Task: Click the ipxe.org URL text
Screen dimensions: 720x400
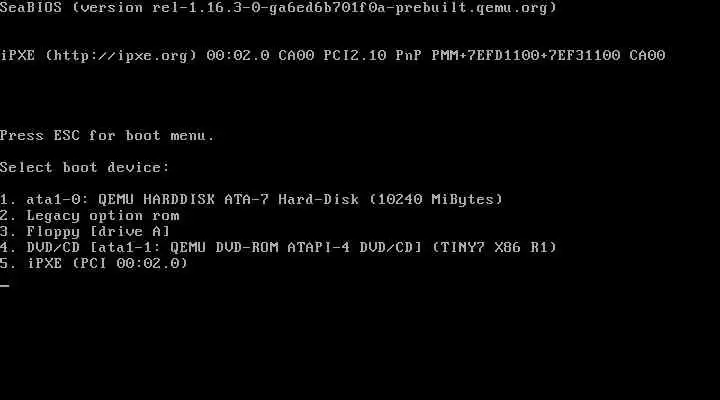Action: pyautogui.click(x=121, y=56)
